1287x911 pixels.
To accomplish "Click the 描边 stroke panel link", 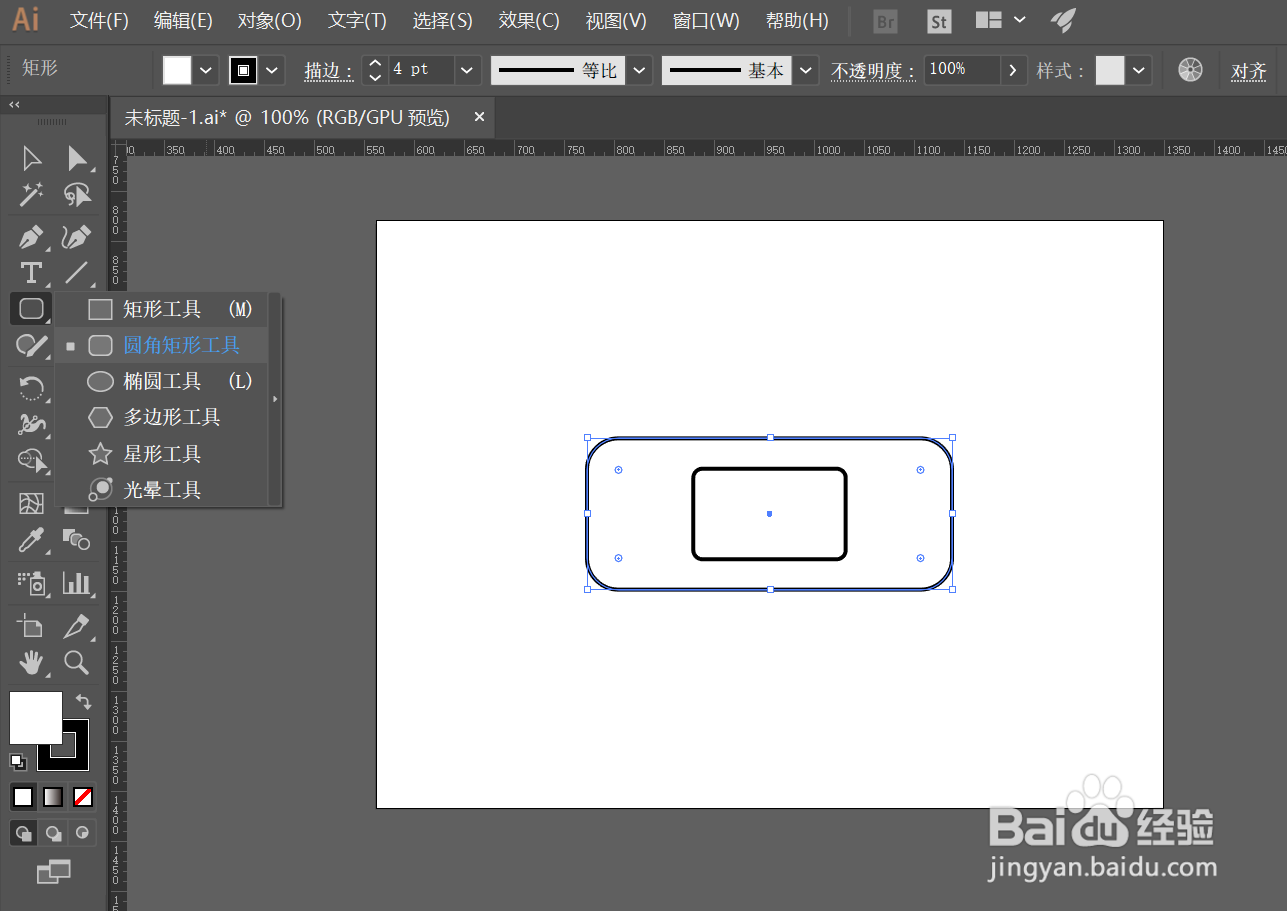I will (329, 71).
